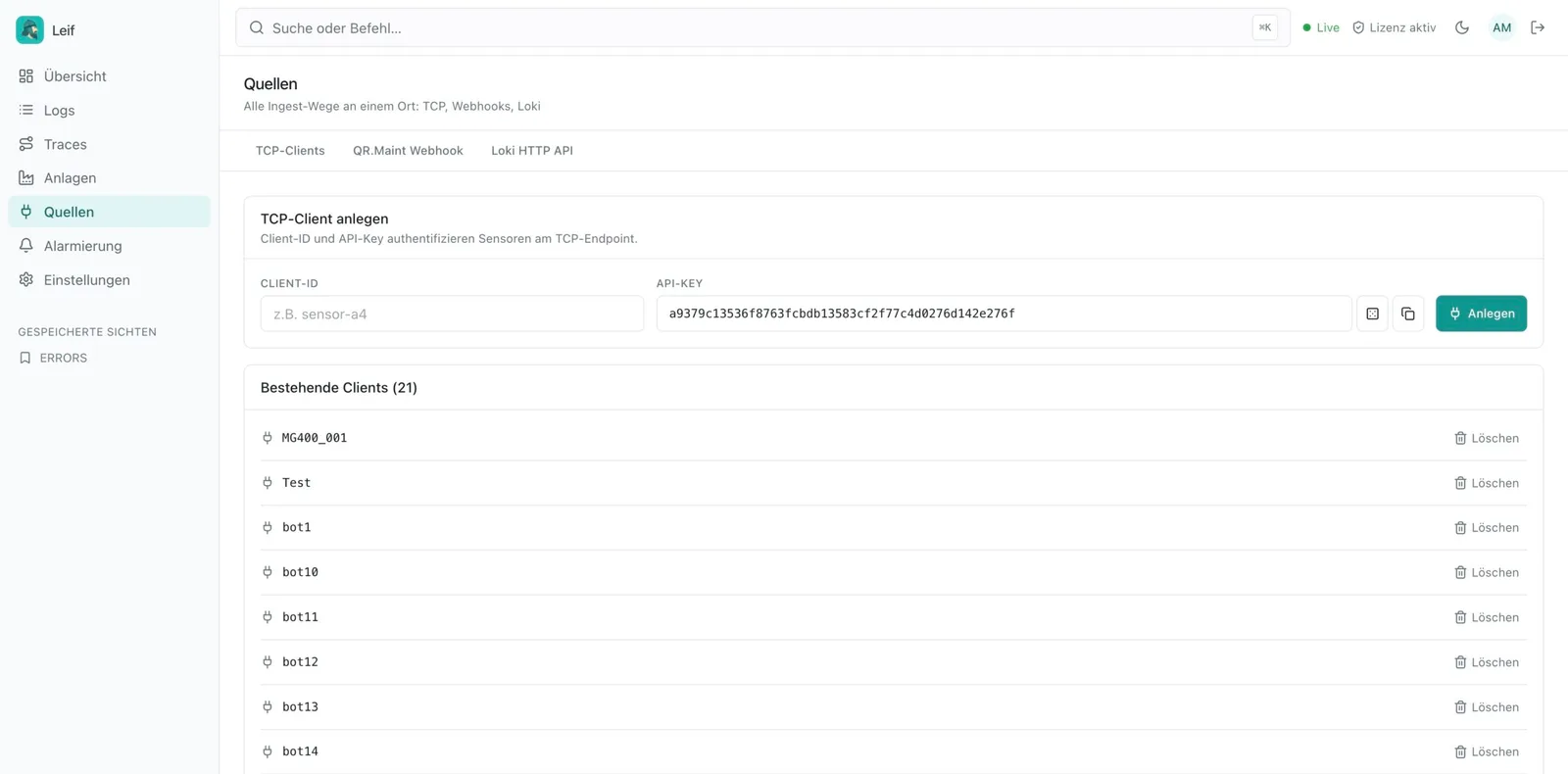Click the bookmark icon next to ERRORS
Screen dimensions: 1568x774
(25, 358)
